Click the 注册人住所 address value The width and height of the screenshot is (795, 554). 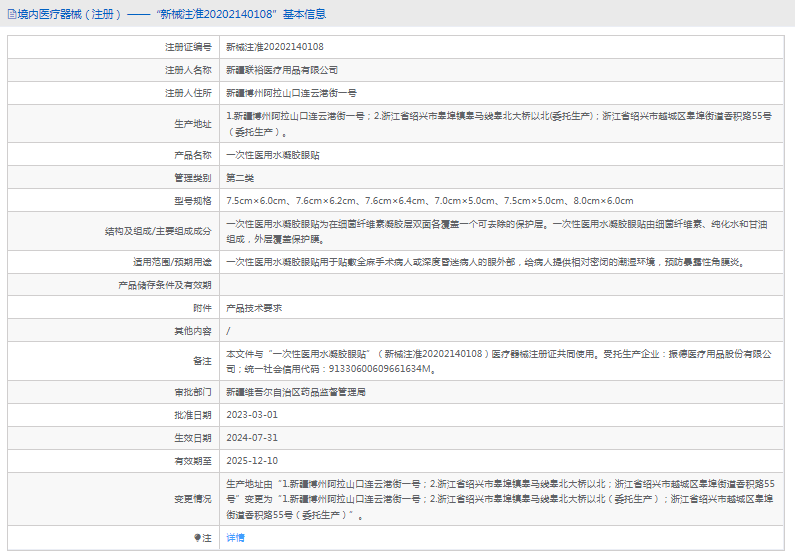coord(291,92)
